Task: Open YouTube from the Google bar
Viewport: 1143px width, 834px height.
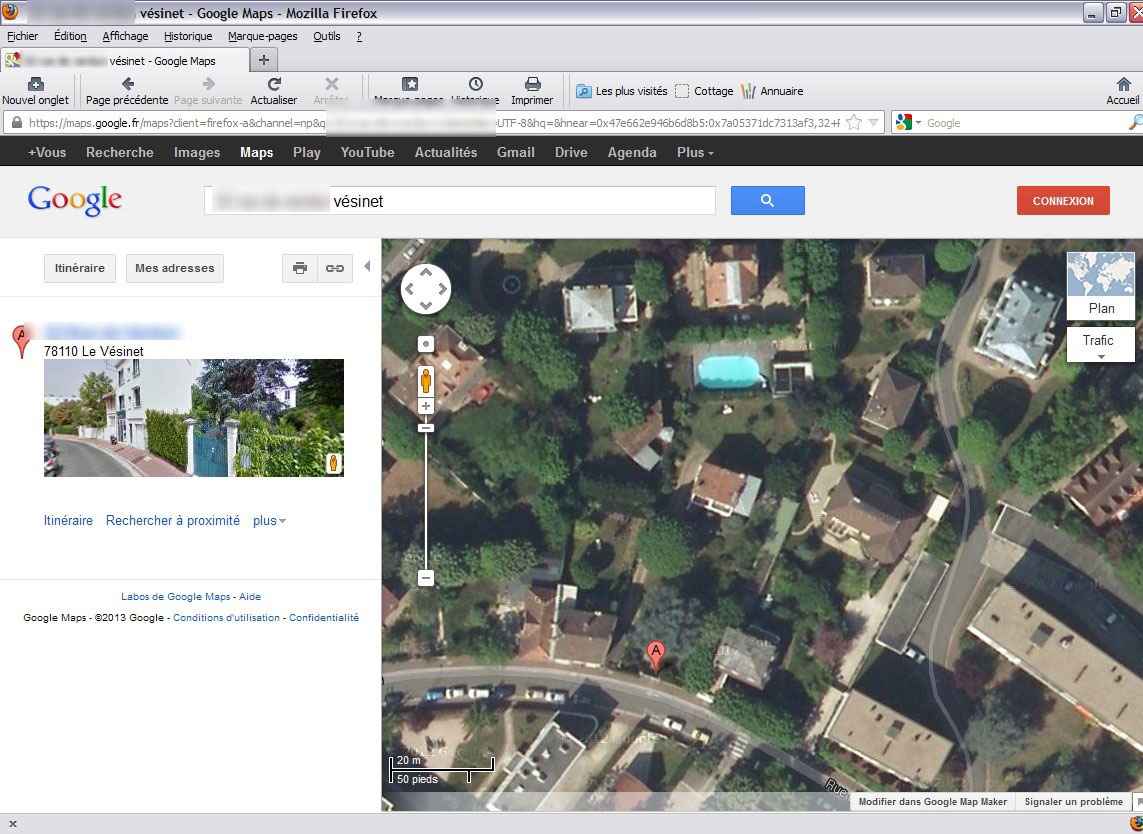Action: [367, 152]
